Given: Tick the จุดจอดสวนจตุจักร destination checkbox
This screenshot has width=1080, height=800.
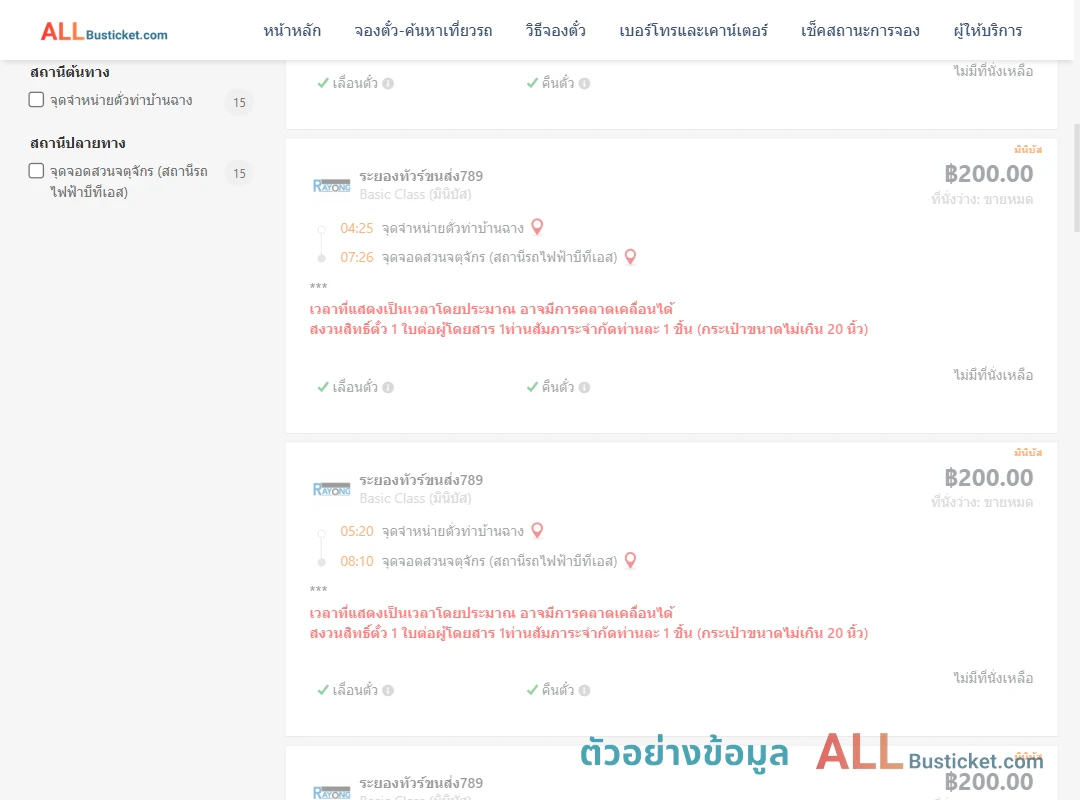Looking at the screenshot, I should [37, 170].
